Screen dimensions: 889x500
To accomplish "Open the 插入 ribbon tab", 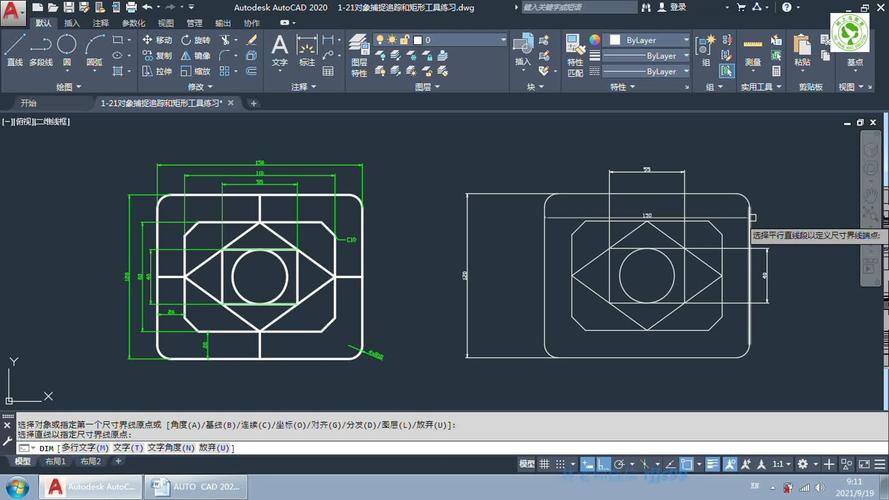I will point(72,23).
